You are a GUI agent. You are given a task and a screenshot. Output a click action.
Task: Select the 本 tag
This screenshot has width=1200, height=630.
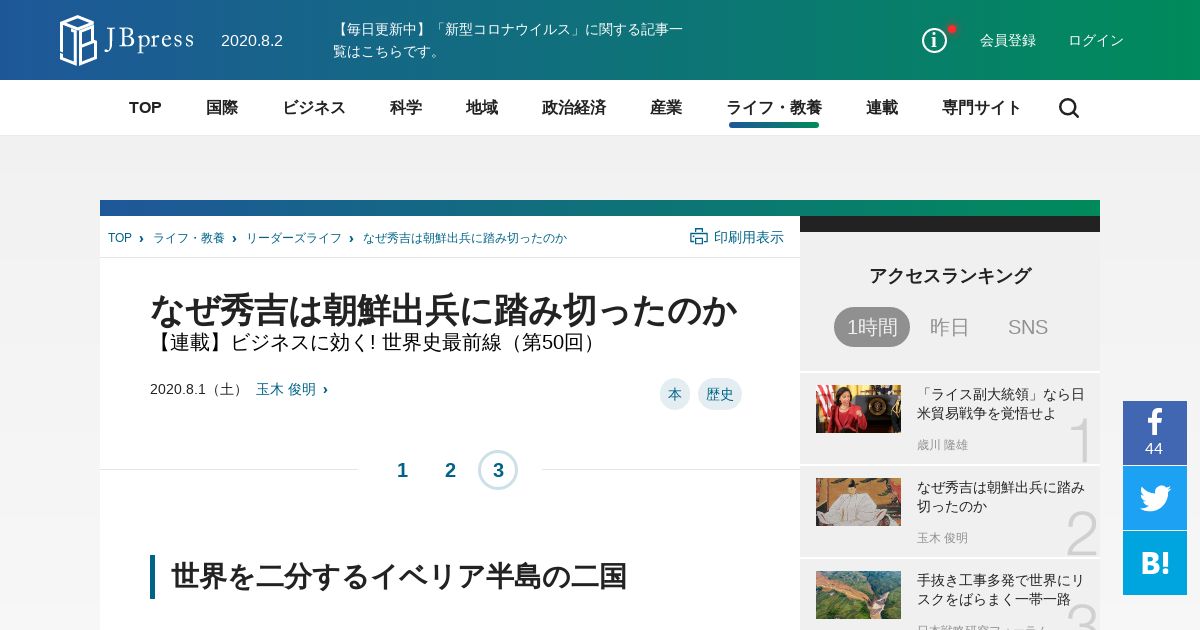coord(675,394)
